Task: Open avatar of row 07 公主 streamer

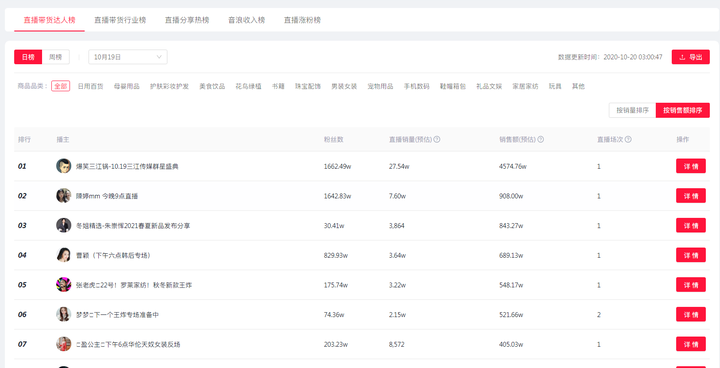Action: pyautogui.click(x=63, y=344)
